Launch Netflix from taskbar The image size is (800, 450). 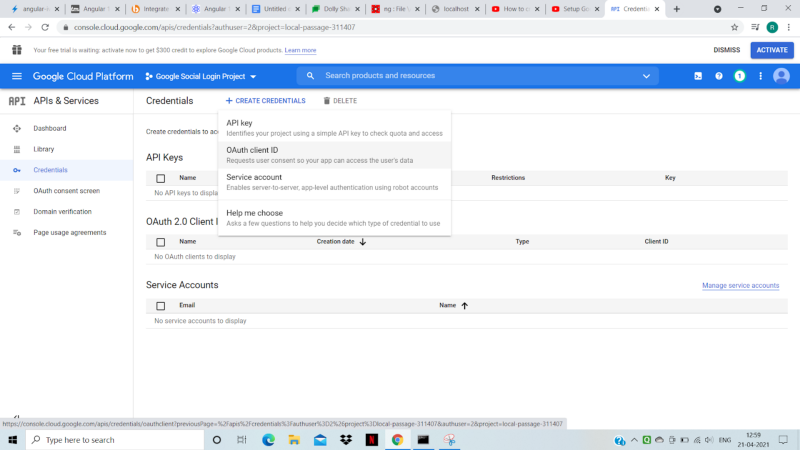coord(371,440)
